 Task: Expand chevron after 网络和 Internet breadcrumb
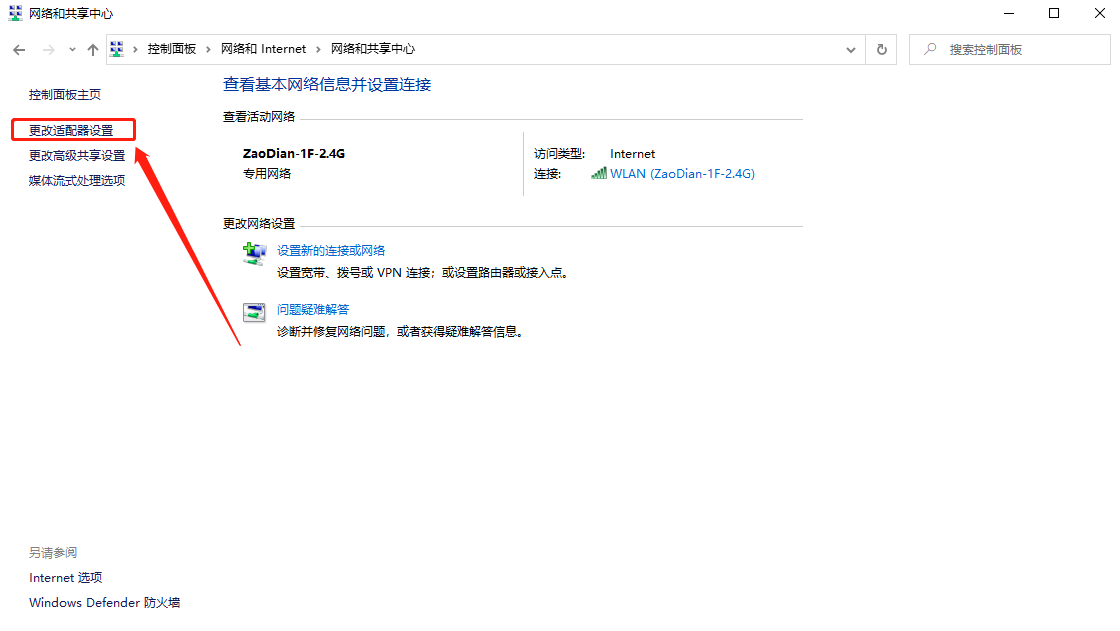(318, 49)
